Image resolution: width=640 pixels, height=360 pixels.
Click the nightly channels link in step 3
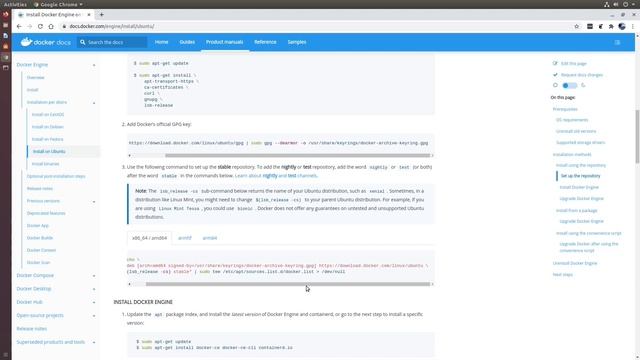click(269, 176)
